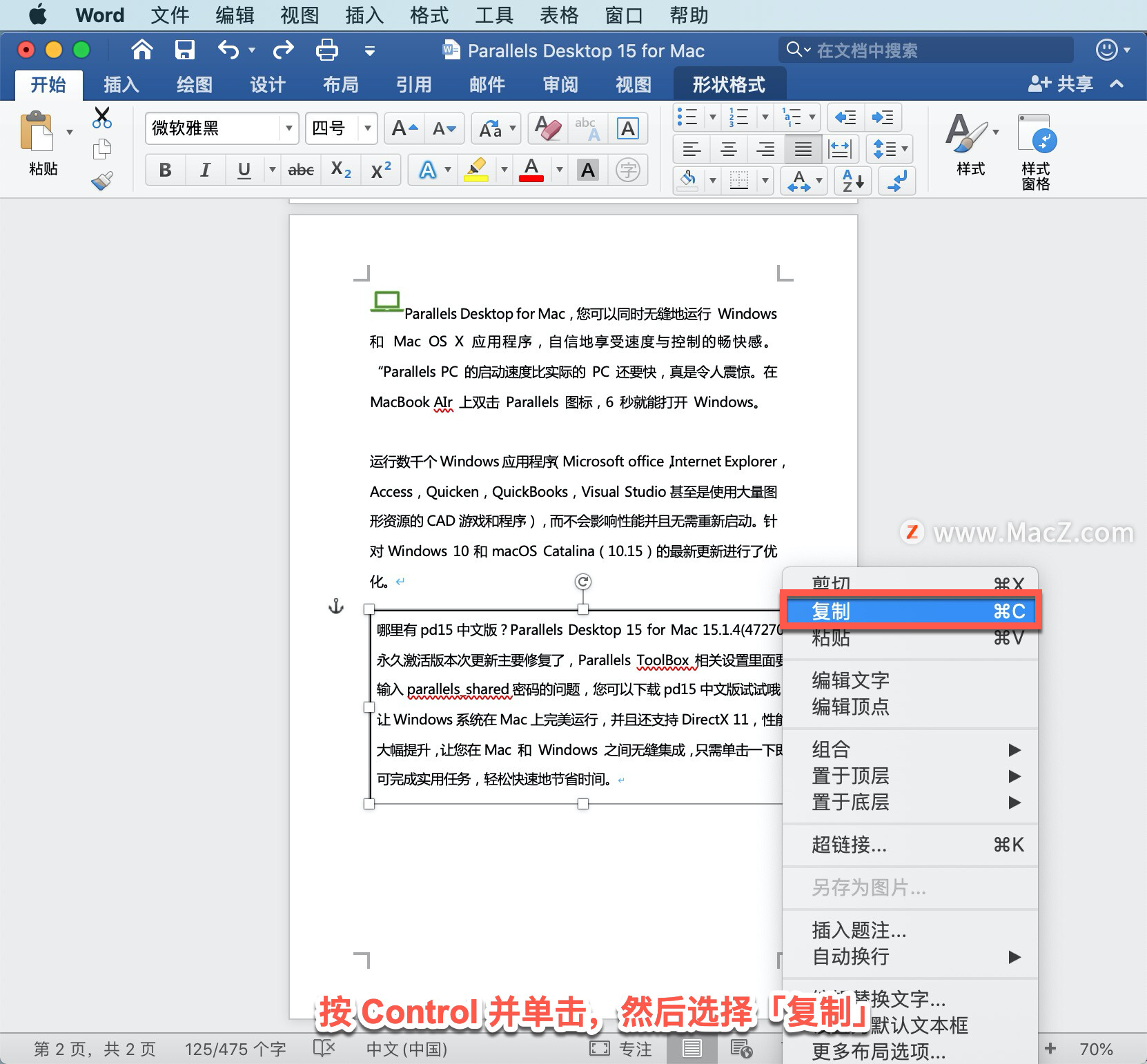Show paragraph marks icon
This screenshot has width=1147, height=1064.
(897, 181)
